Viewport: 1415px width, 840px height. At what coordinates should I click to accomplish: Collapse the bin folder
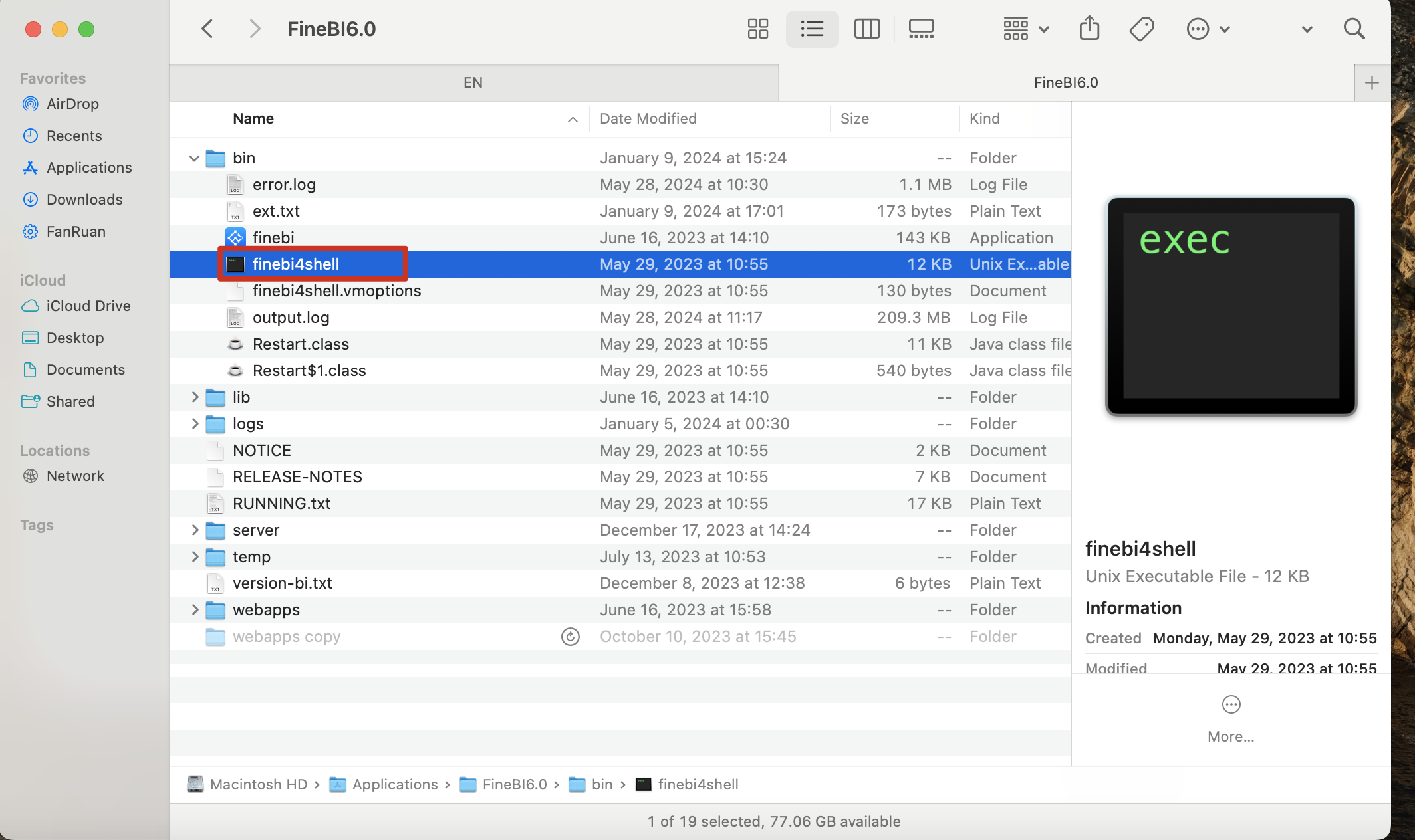tap(194, 158)
